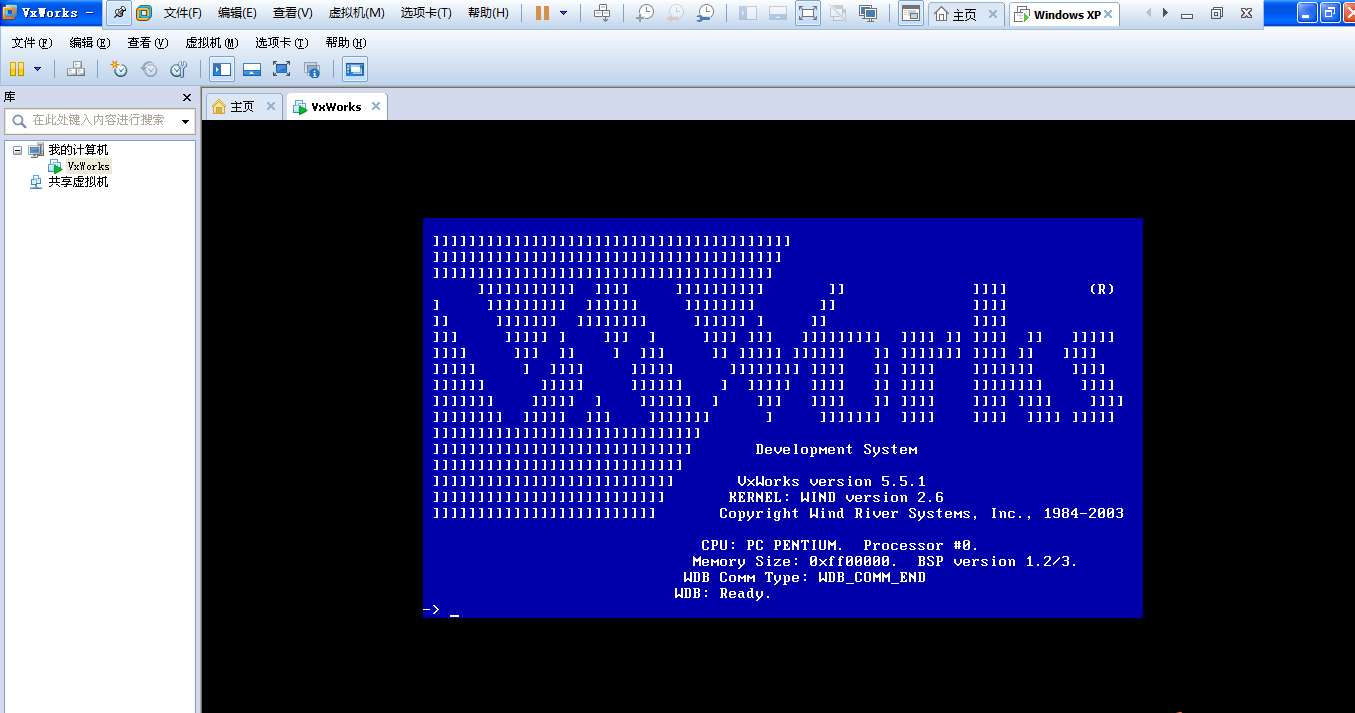Open the suspend options dropdown arrow
The height and width of the screenshot is (713, 1355).
click(x=37, y=68)
